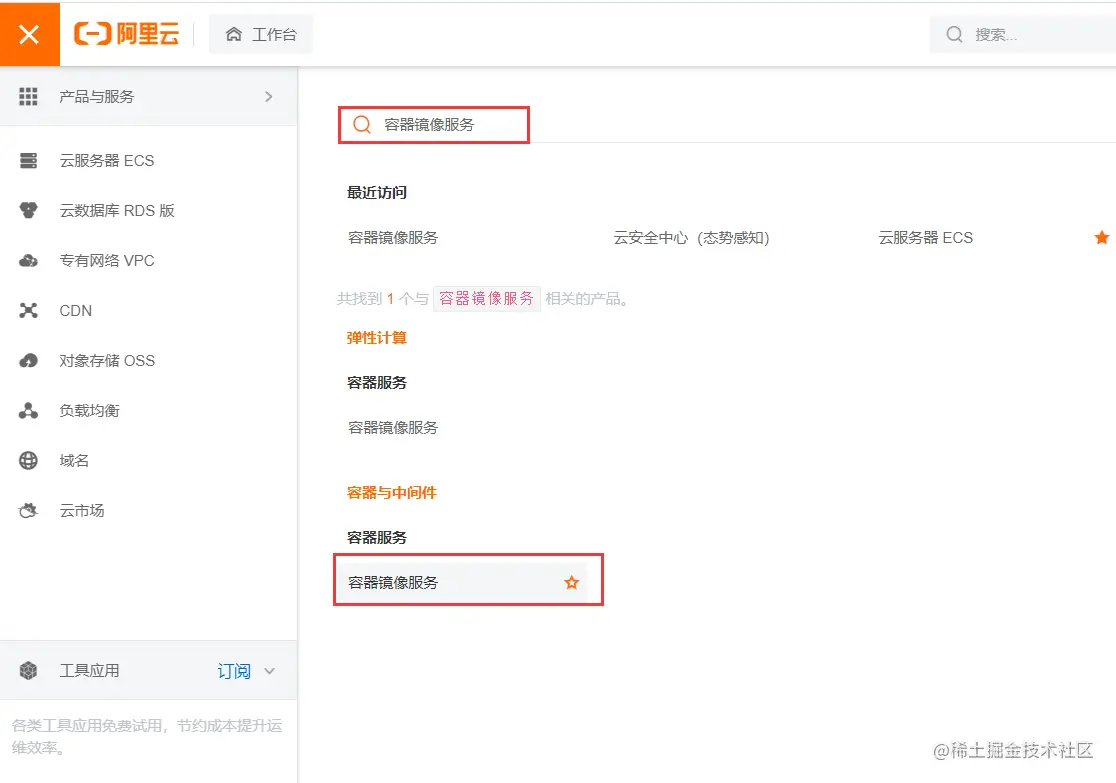This screenshot has height=783, width=1116.
Task: Click the 容器与中间件 category heading
Action: coord(391,493)
